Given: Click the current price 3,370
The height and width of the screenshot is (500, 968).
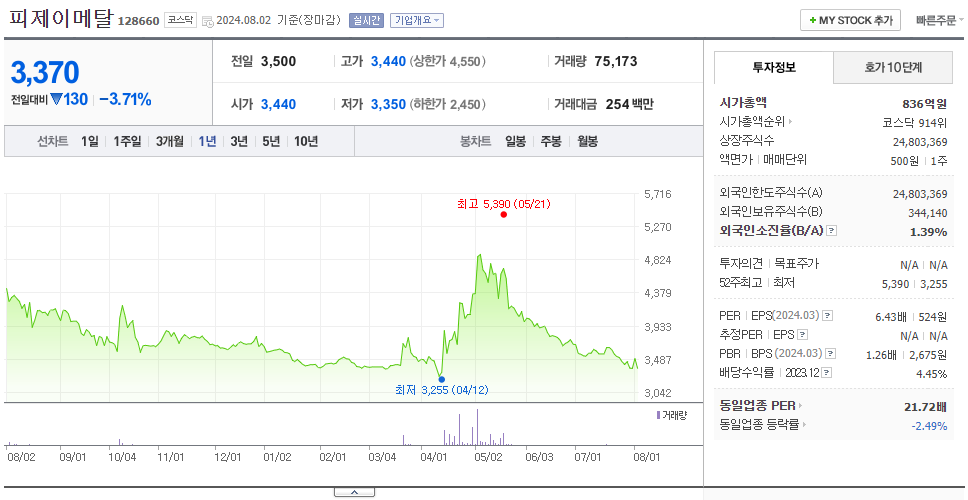Looking at the screenshot, I should click(x=45, y=72).
